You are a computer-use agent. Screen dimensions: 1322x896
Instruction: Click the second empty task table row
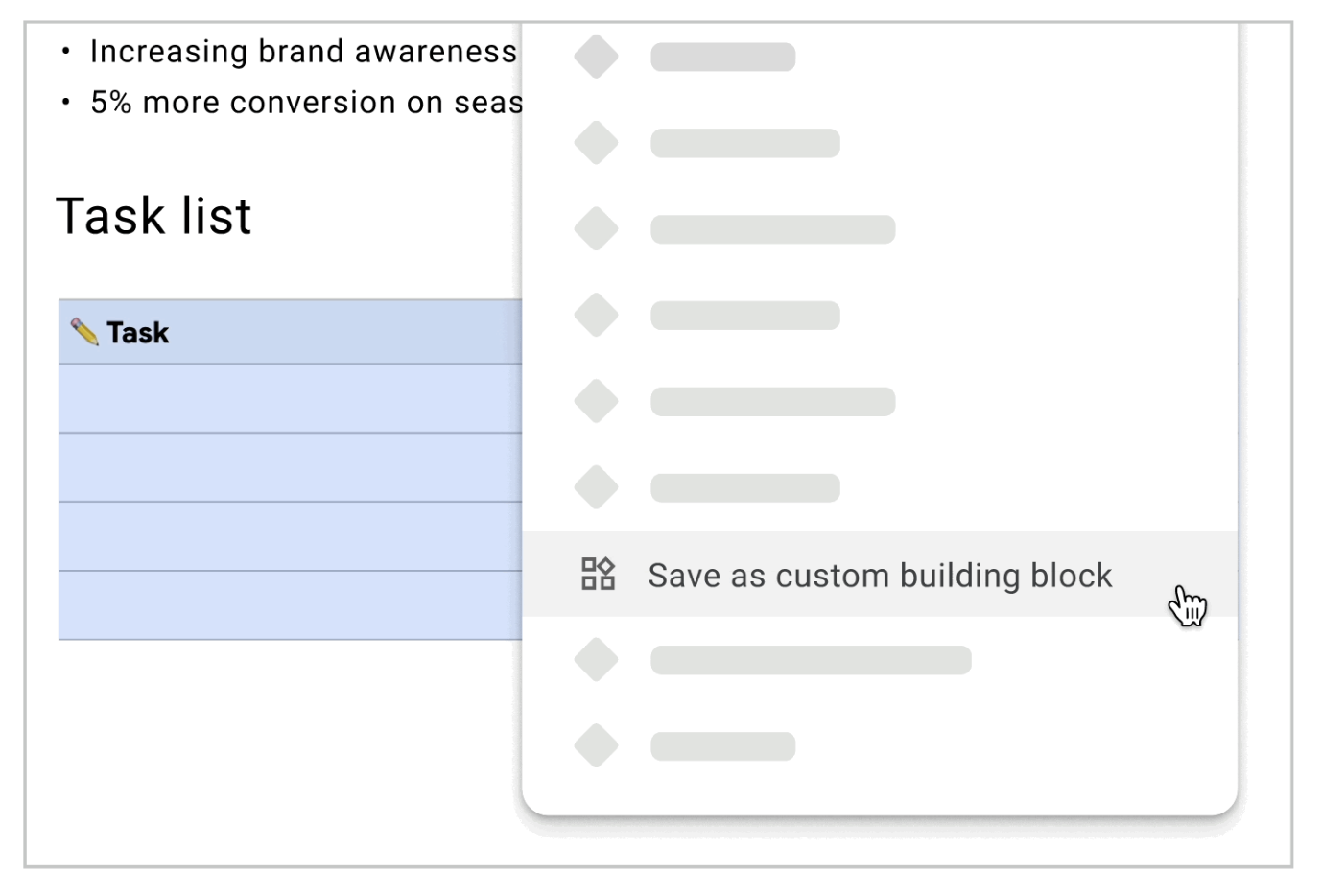(288, 467)
